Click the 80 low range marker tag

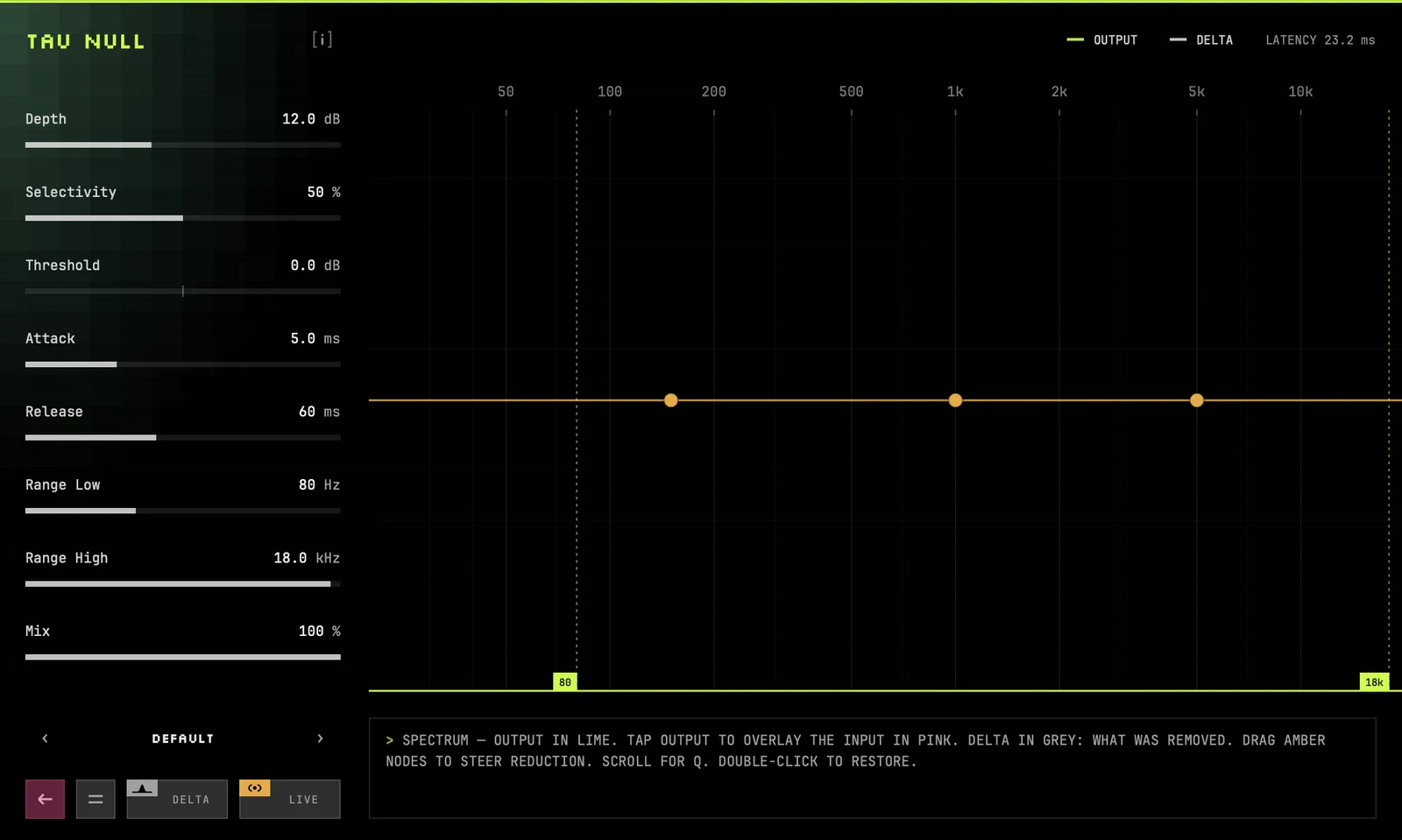565,681
